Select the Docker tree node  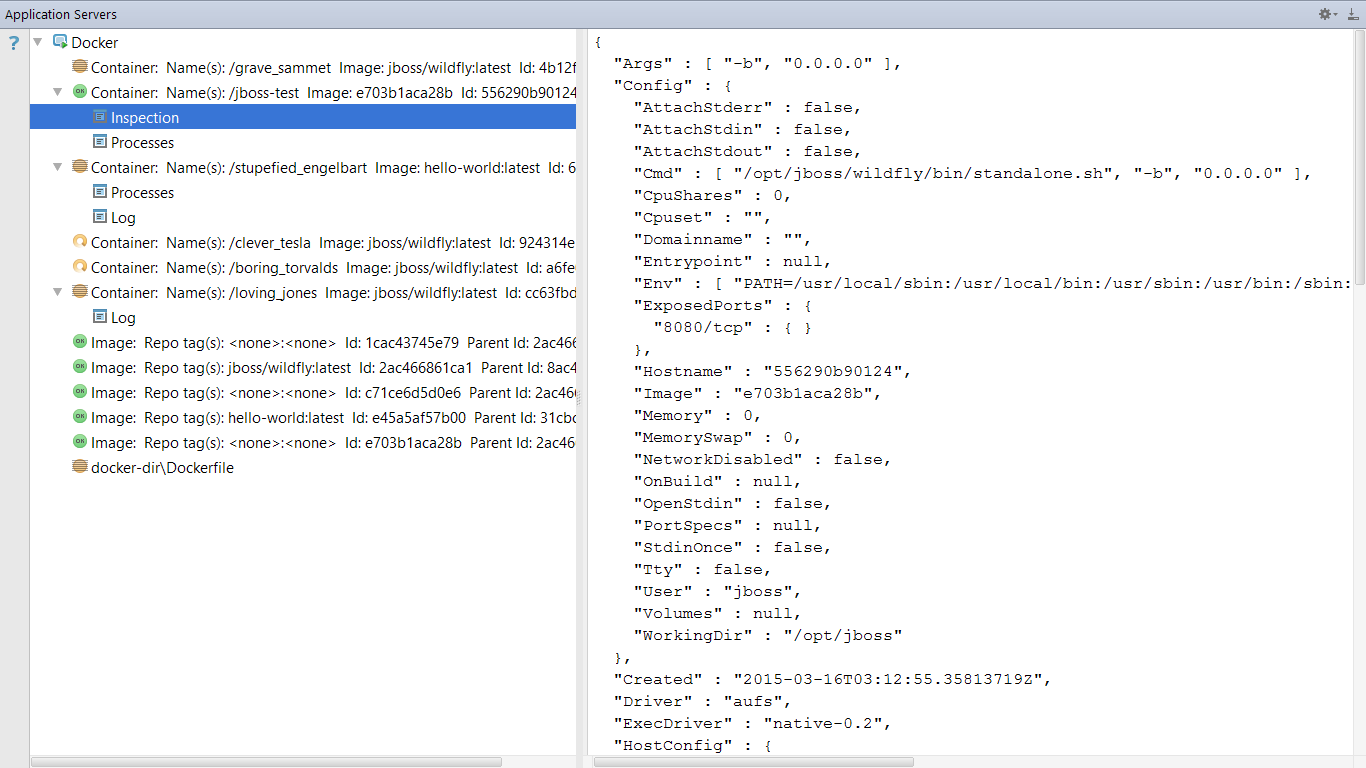click(95, 43)
